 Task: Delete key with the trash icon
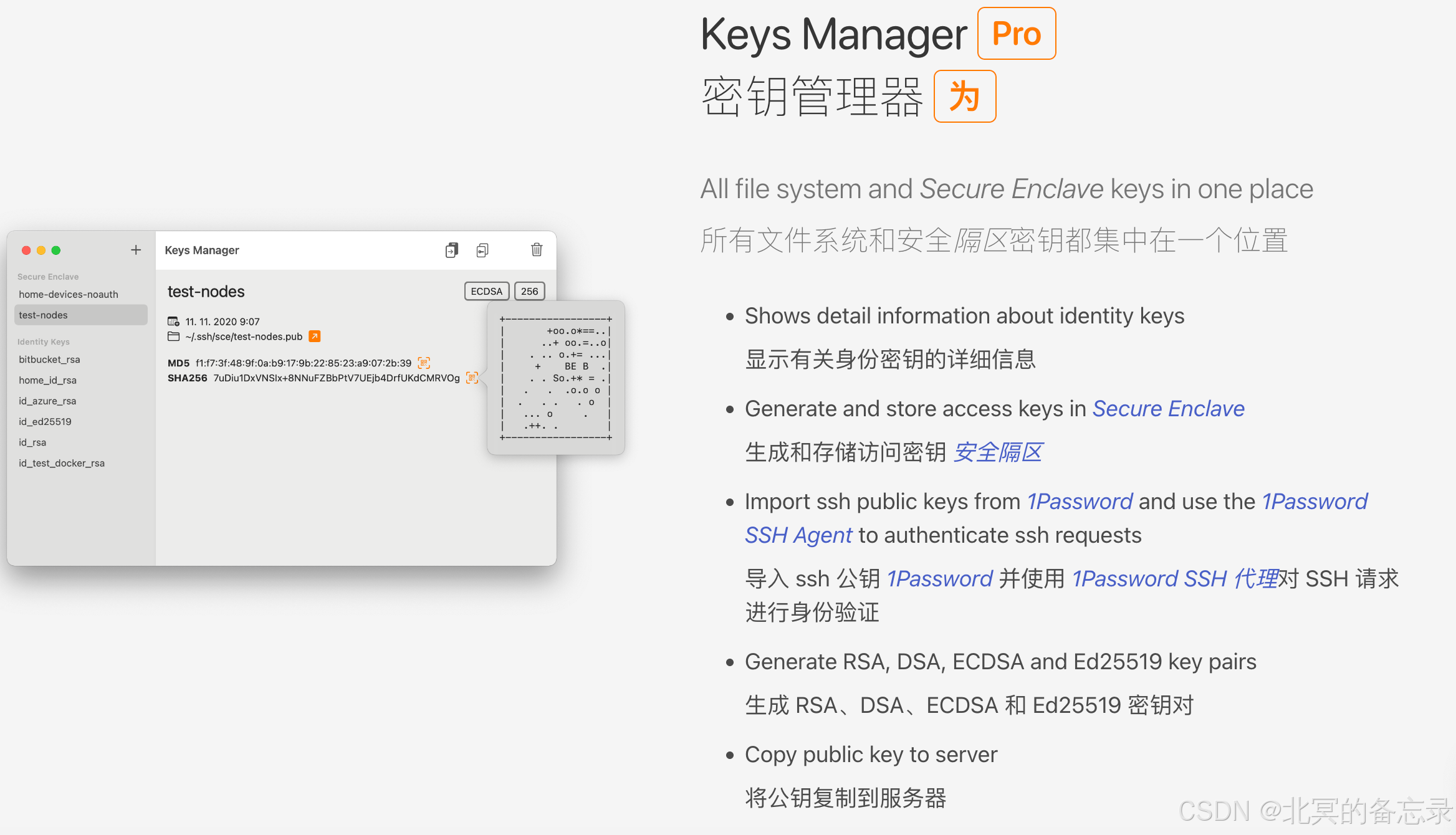[536, 250]
